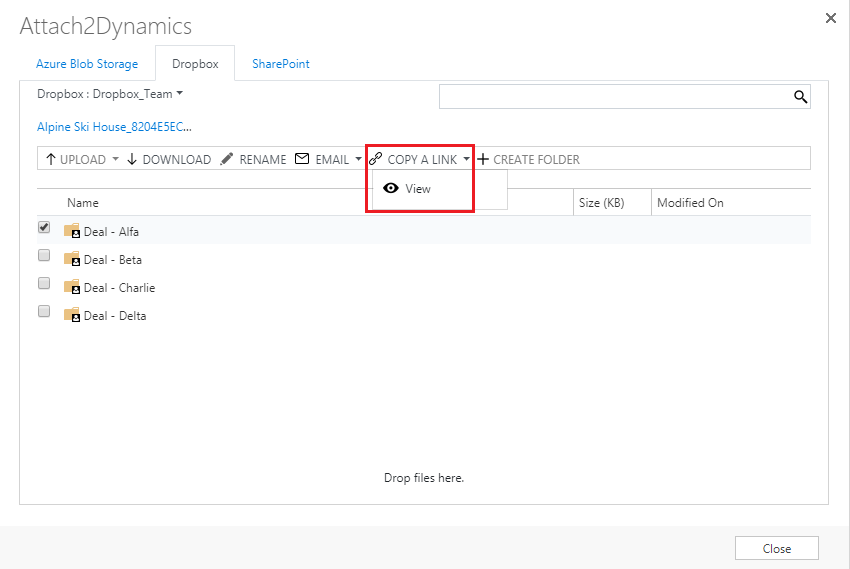Screen dimensions: 850x569
Task: Choose View from Copy a Link menu
Action: tap(418, 189)
